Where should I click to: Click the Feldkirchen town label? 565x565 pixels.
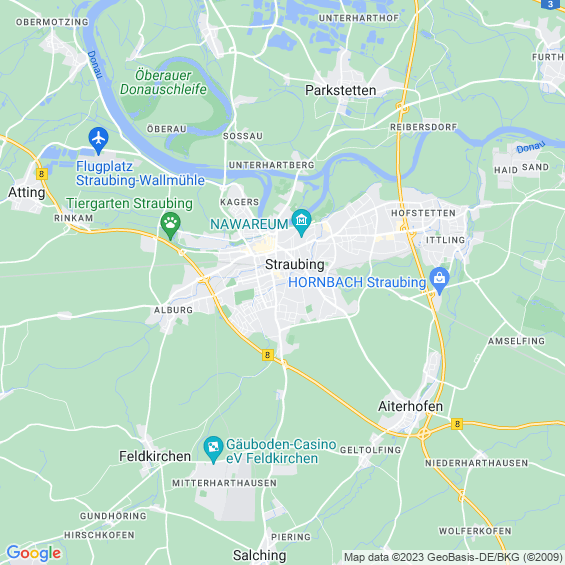(155, 456)
